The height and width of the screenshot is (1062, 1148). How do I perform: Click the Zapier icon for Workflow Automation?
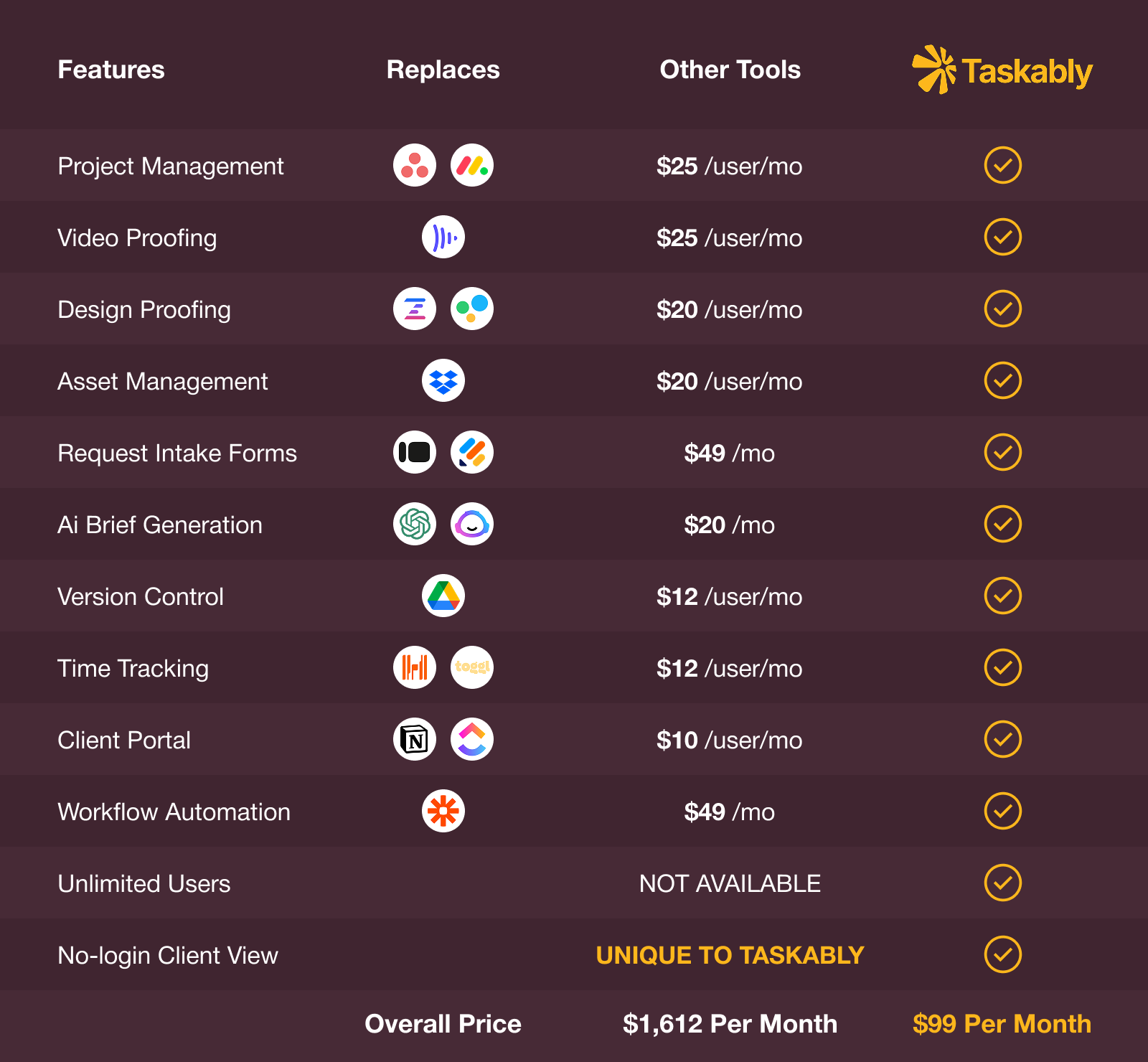443,811
